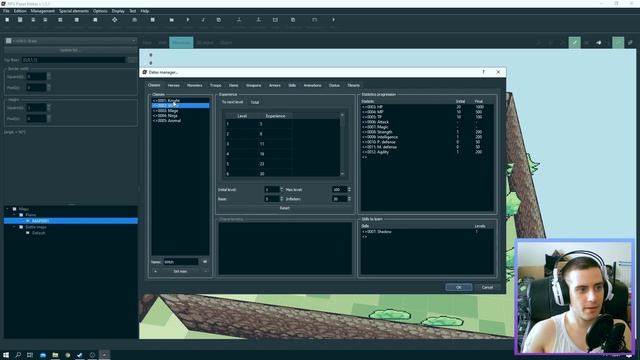Select the highlighted map in the Plains folder
640x360 pixels.
71,221
